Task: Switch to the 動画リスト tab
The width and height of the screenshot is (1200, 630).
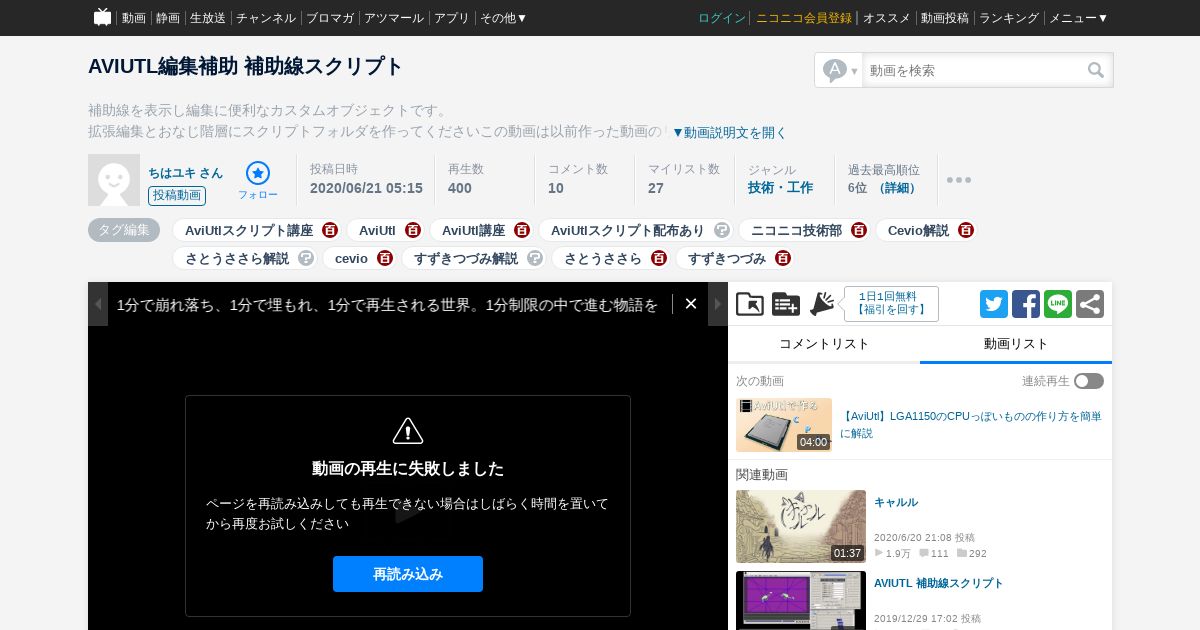Action: point(1016,344)
